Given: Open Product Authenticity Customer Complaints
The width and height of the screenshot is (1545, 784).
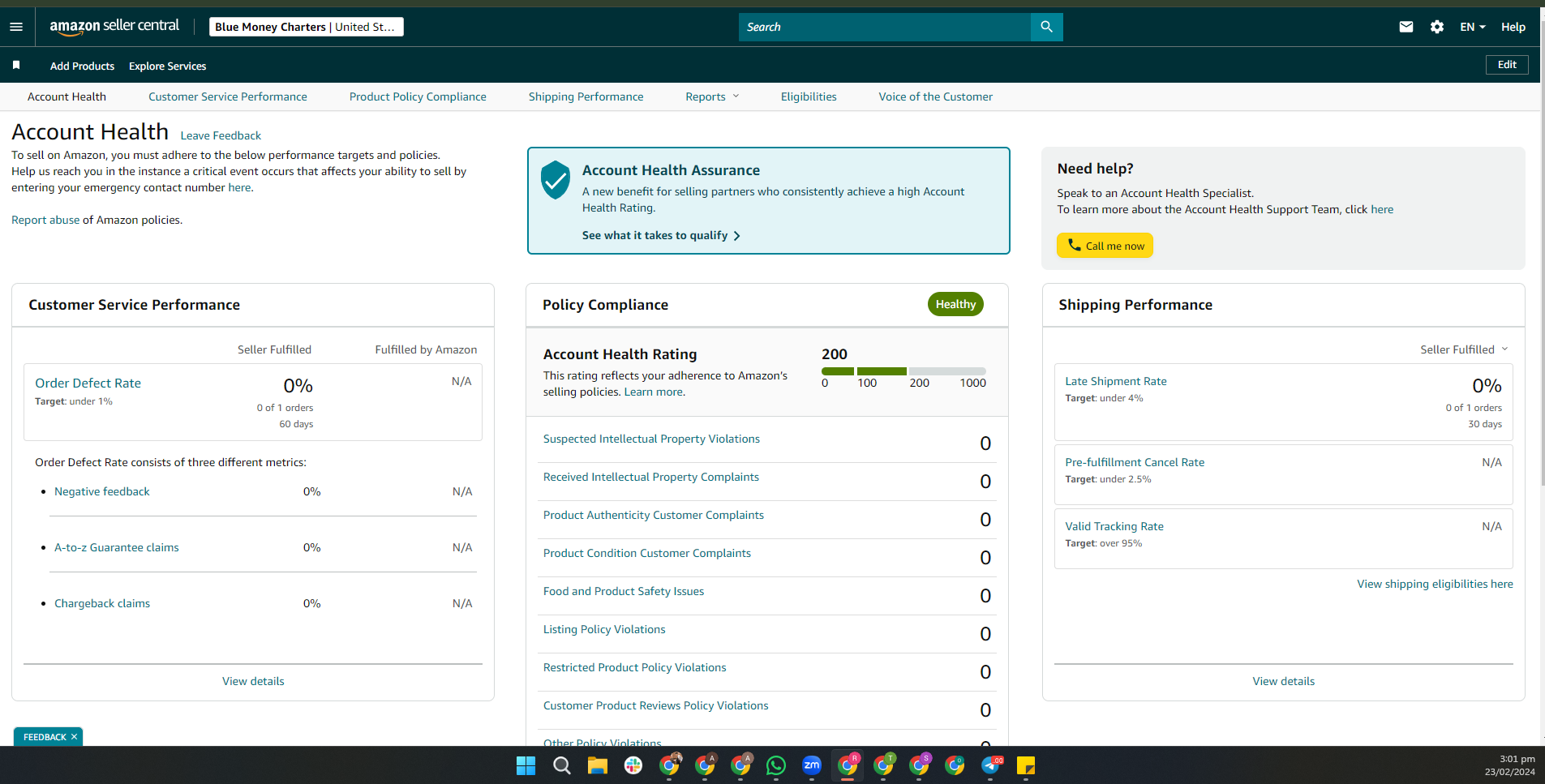Looking at the screenshot, I should 654,515.
